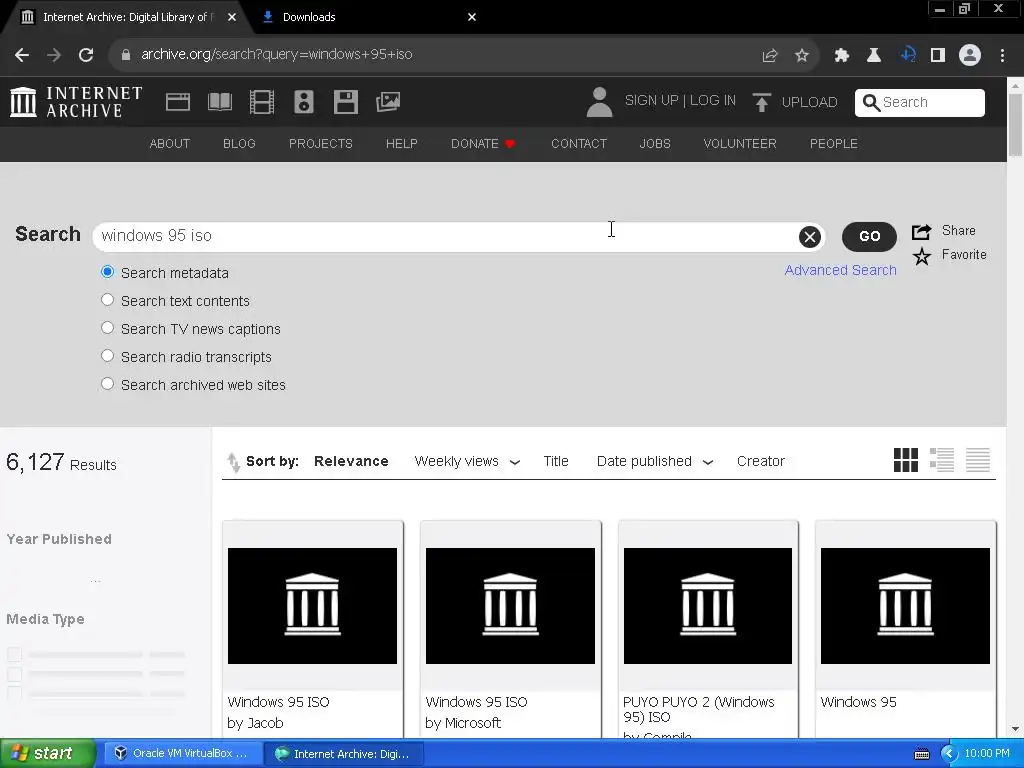Viewport: 1024px width, 768px height.
Task: Open the PEOPLE menu item
Action: pos(834,144)
